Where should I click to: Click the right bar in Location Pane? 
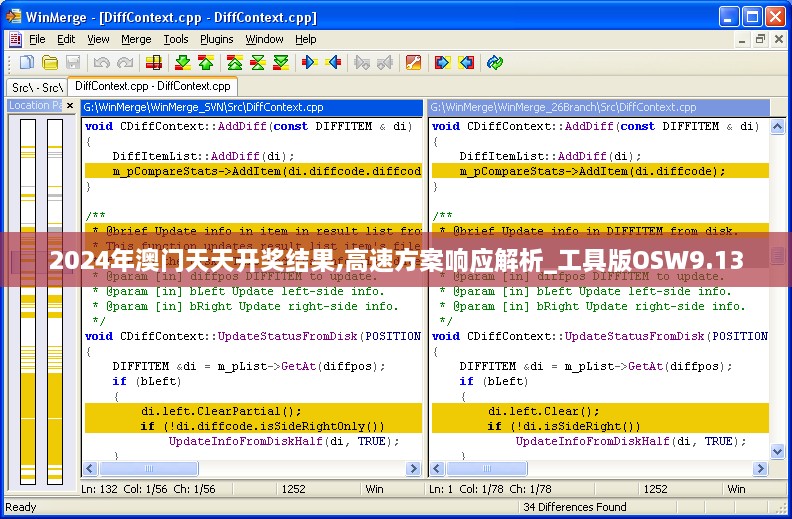(x=55, y=301)
